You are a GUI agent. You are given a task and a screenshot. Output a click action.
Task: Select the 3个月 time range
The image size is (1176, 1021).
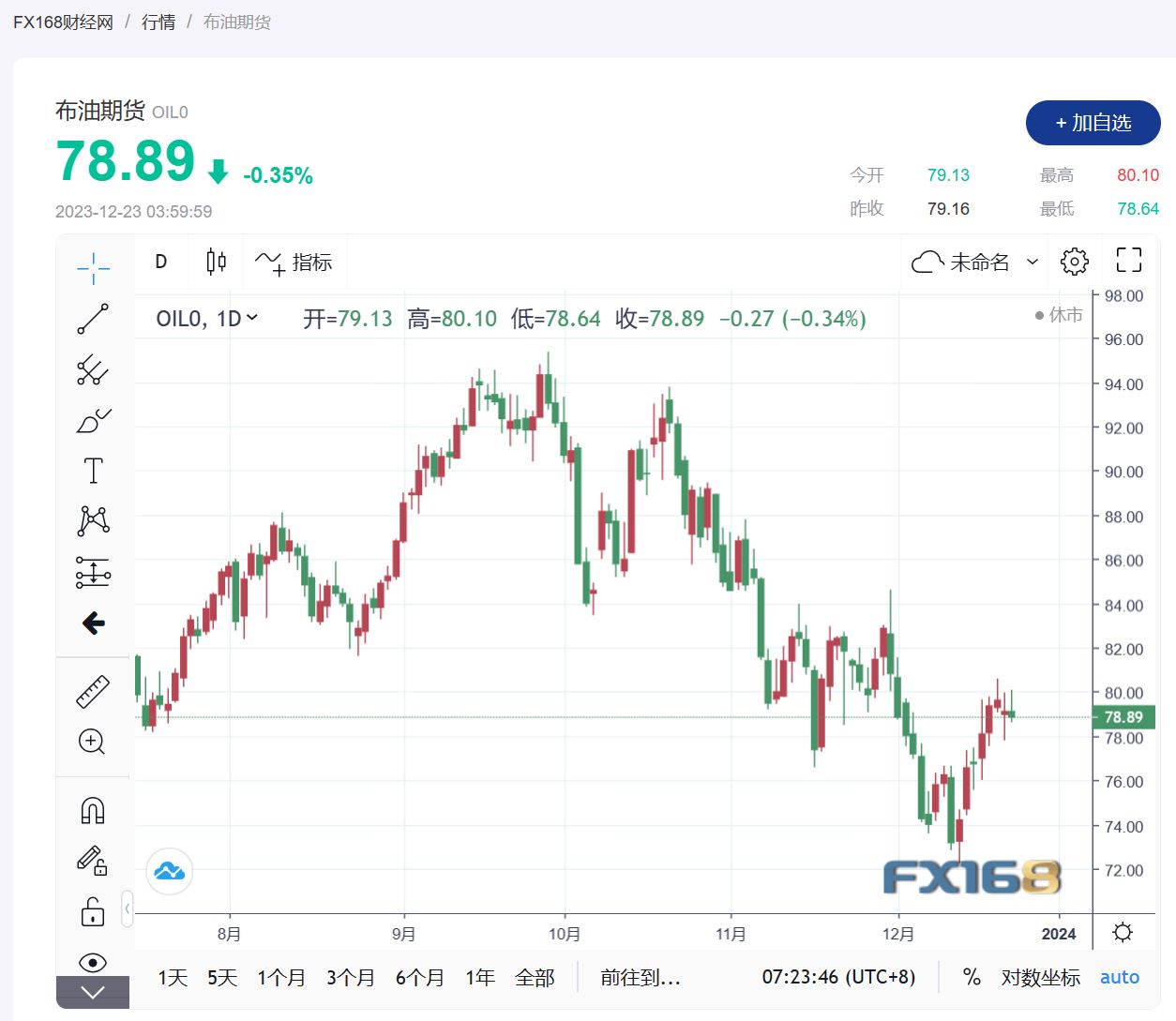(x=350, y=978)
